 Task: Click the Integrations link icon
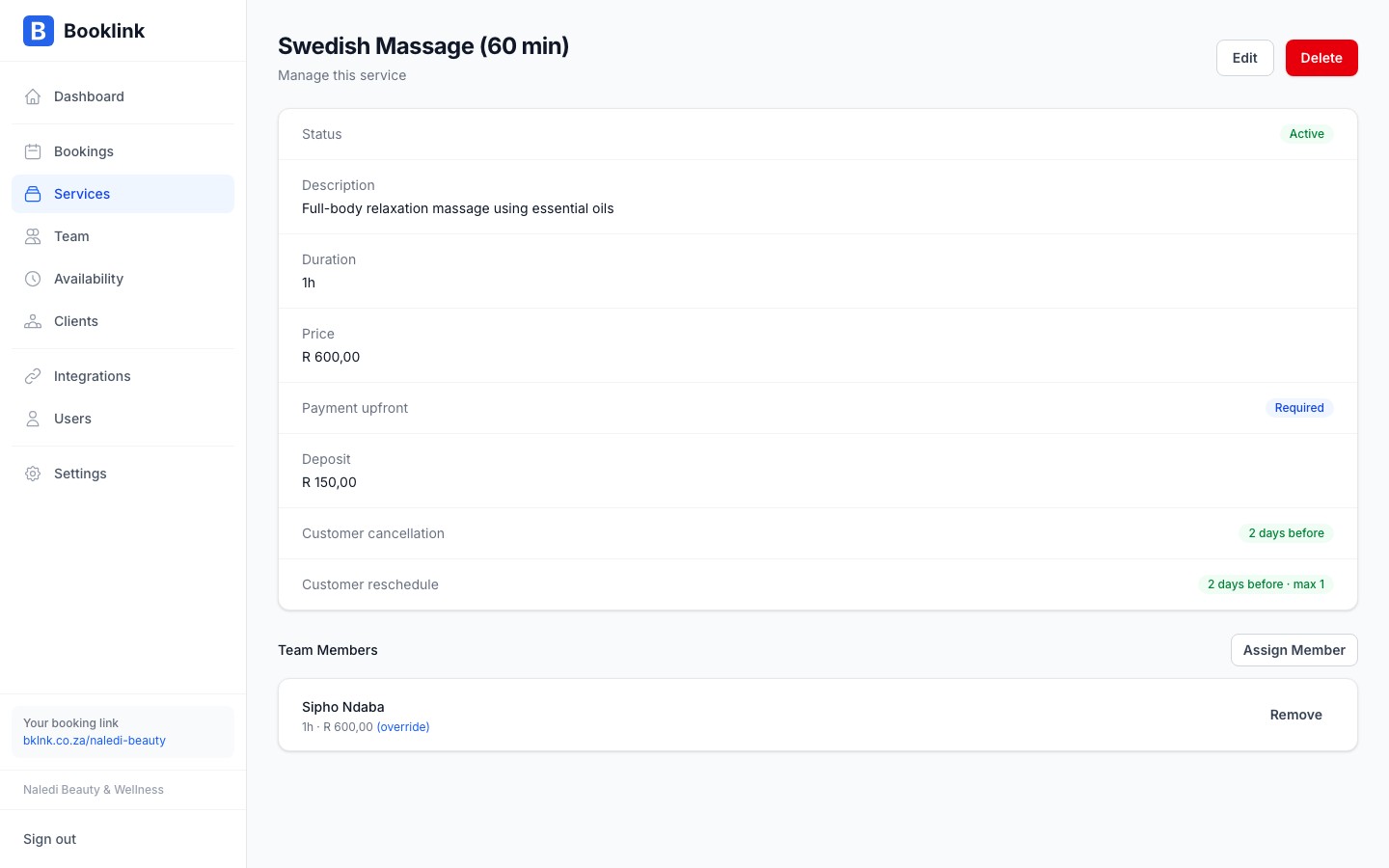(33, 376)
